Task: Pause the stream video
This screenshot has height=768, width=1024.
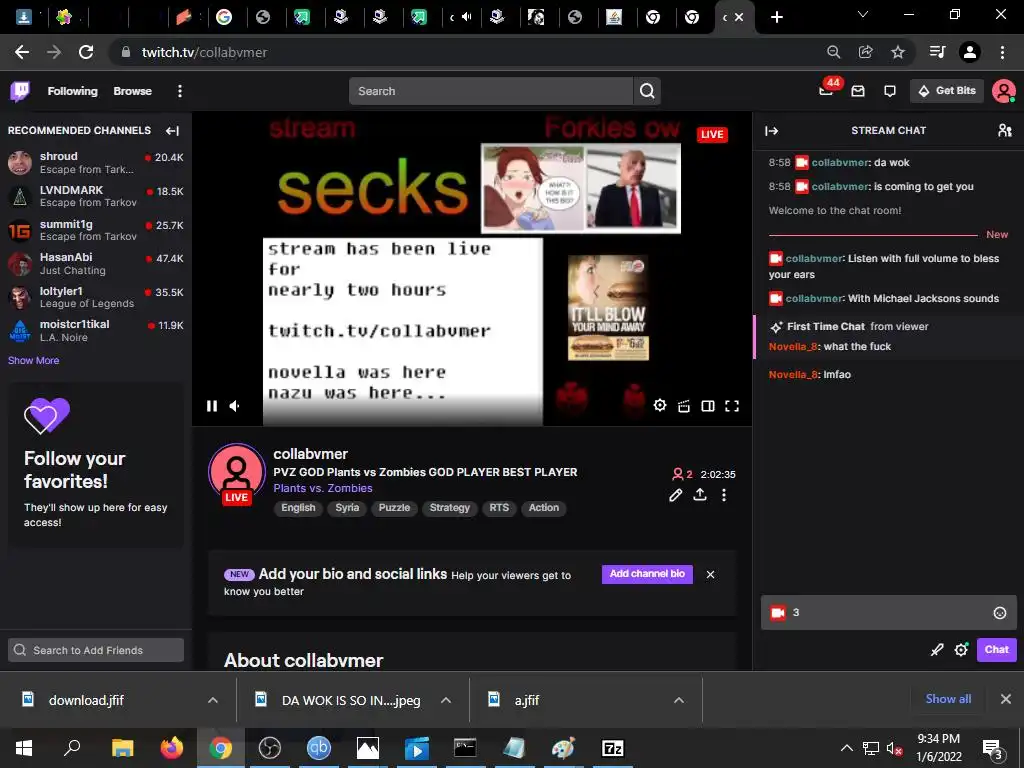Action: (212, 406)
